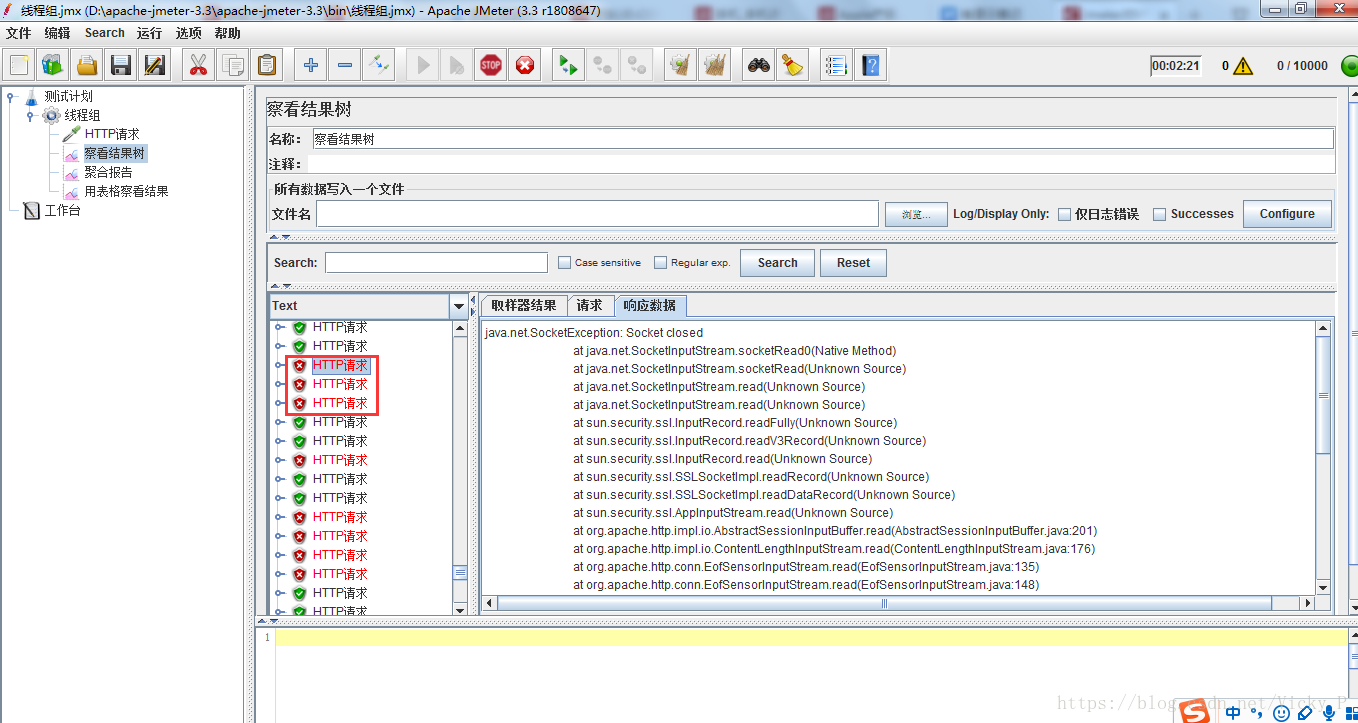Open the 文件 menu
Viewport: 1358px width, 723px height.
click(x=19, y=33)
